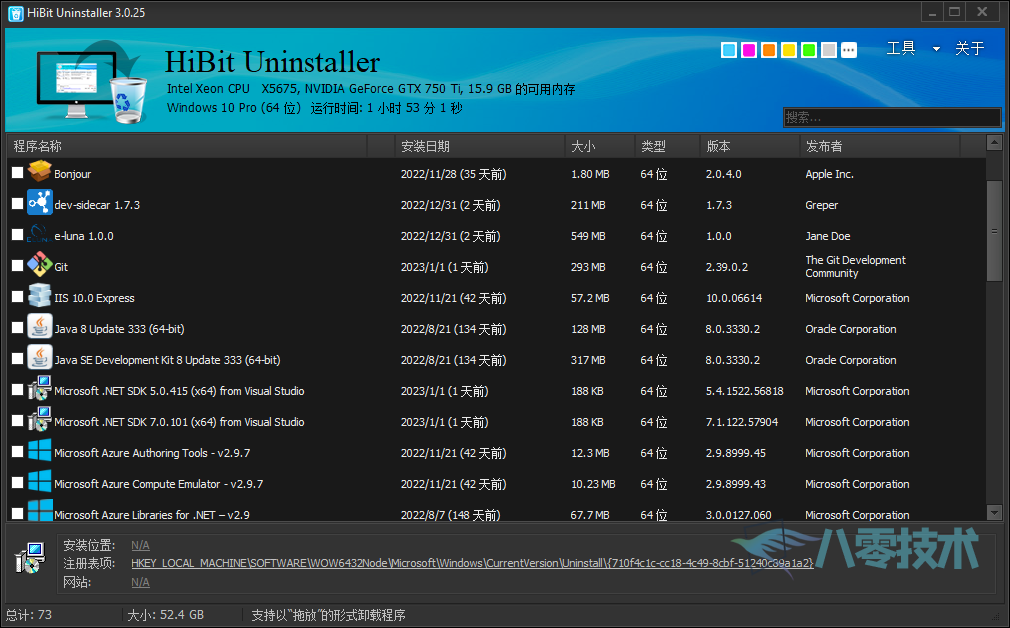Click version 2.39.0.2 cell

point(727,267)
